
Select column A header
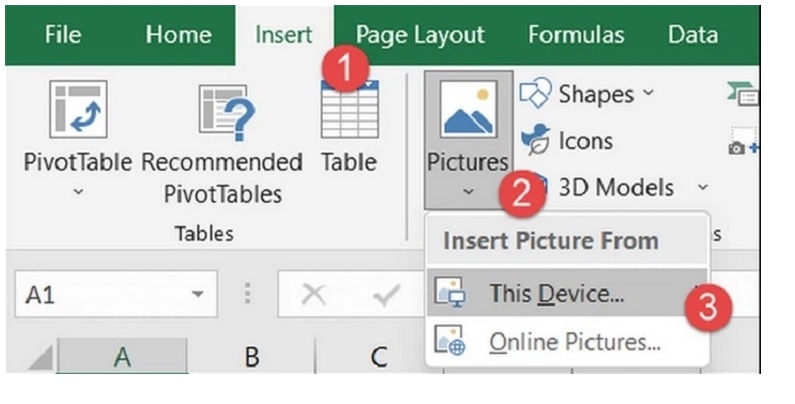[x=122, y=357]
